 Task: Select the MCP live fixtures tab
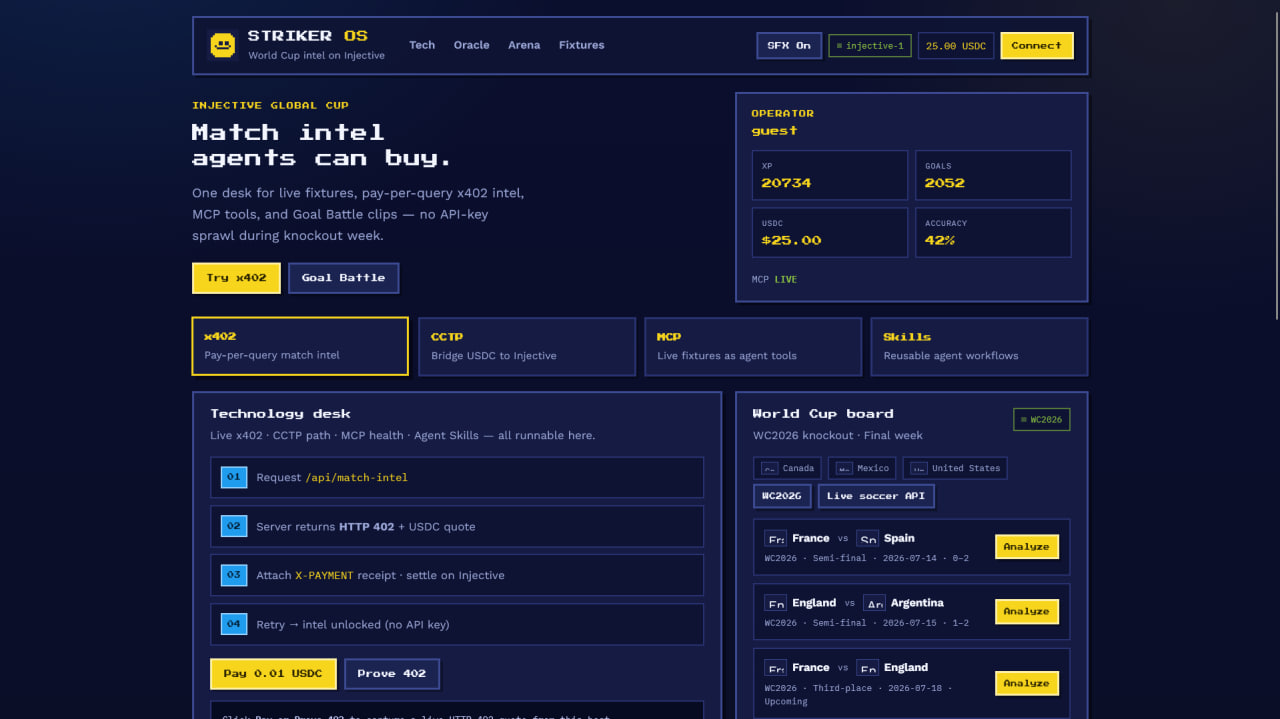click(753, 346)
